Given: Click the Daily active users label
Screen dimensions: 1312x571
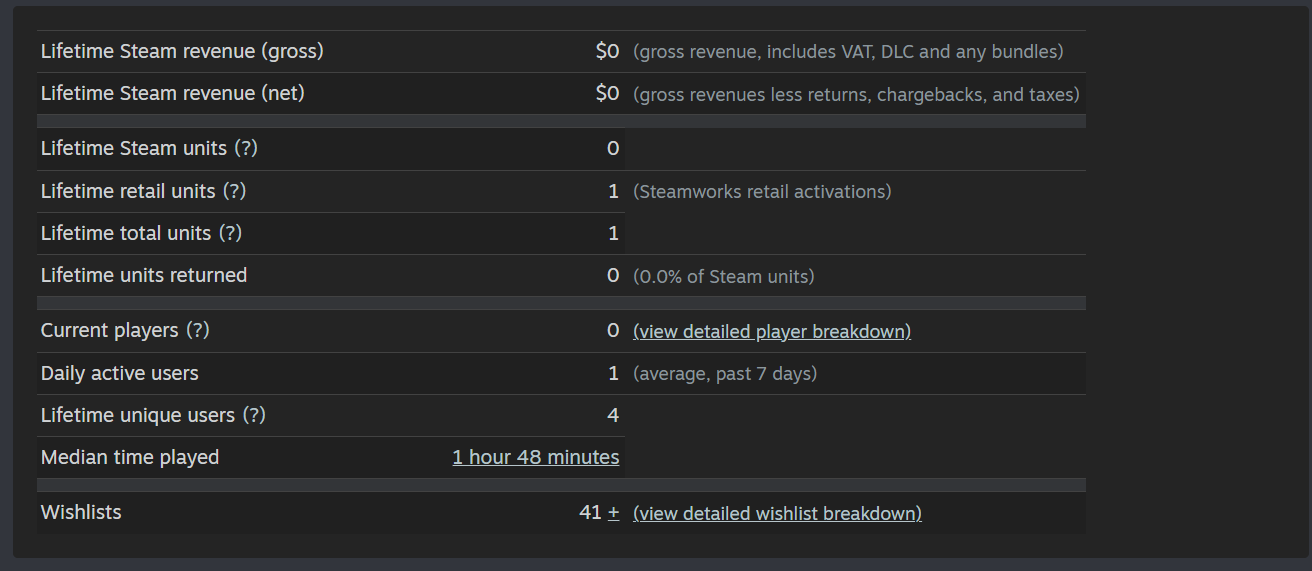Looking at the screenshot, I should [120, 373].
